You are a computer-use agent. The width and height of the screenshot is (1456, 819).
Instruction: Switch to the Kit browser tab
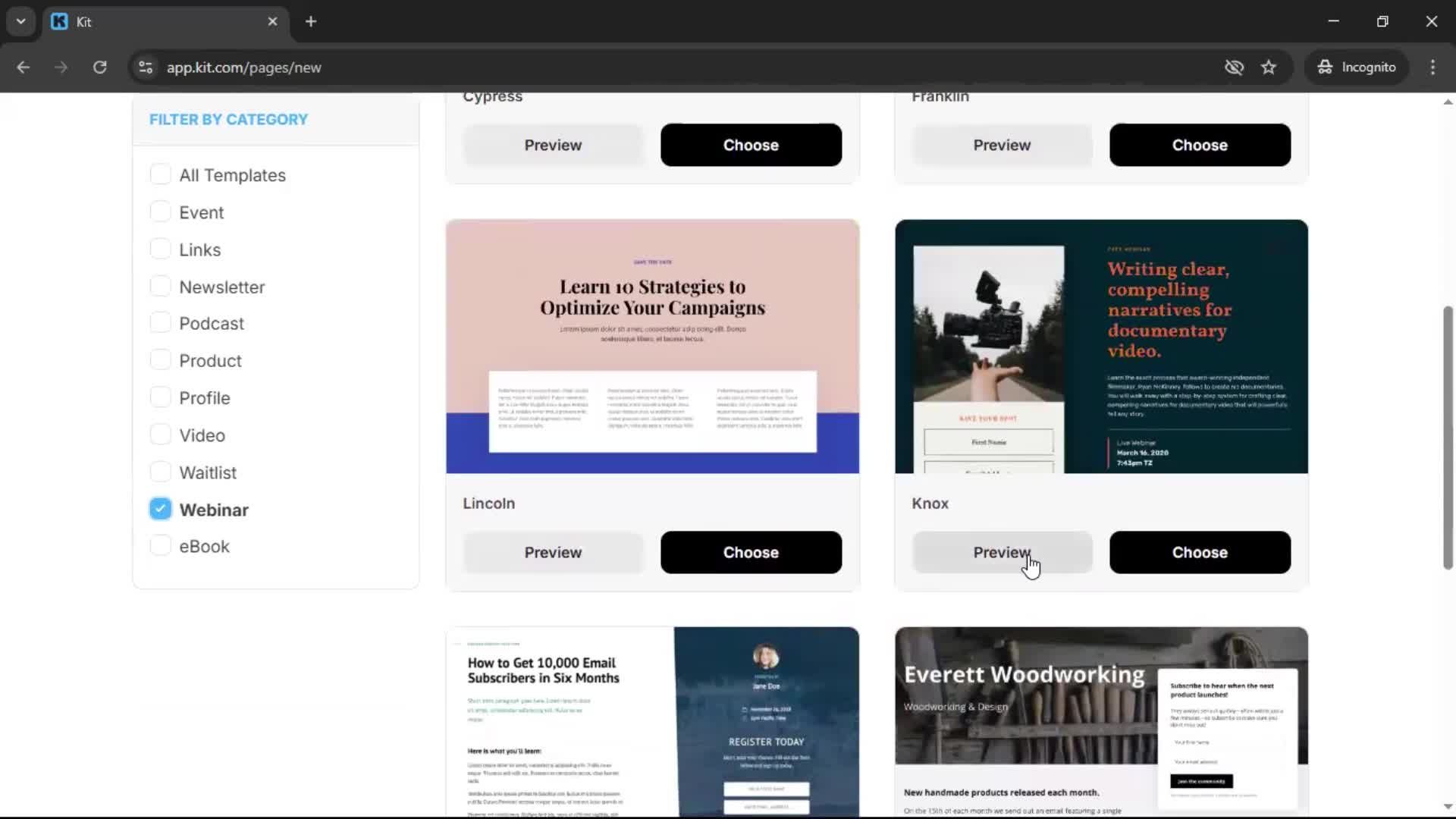click(x=152, y=21)
